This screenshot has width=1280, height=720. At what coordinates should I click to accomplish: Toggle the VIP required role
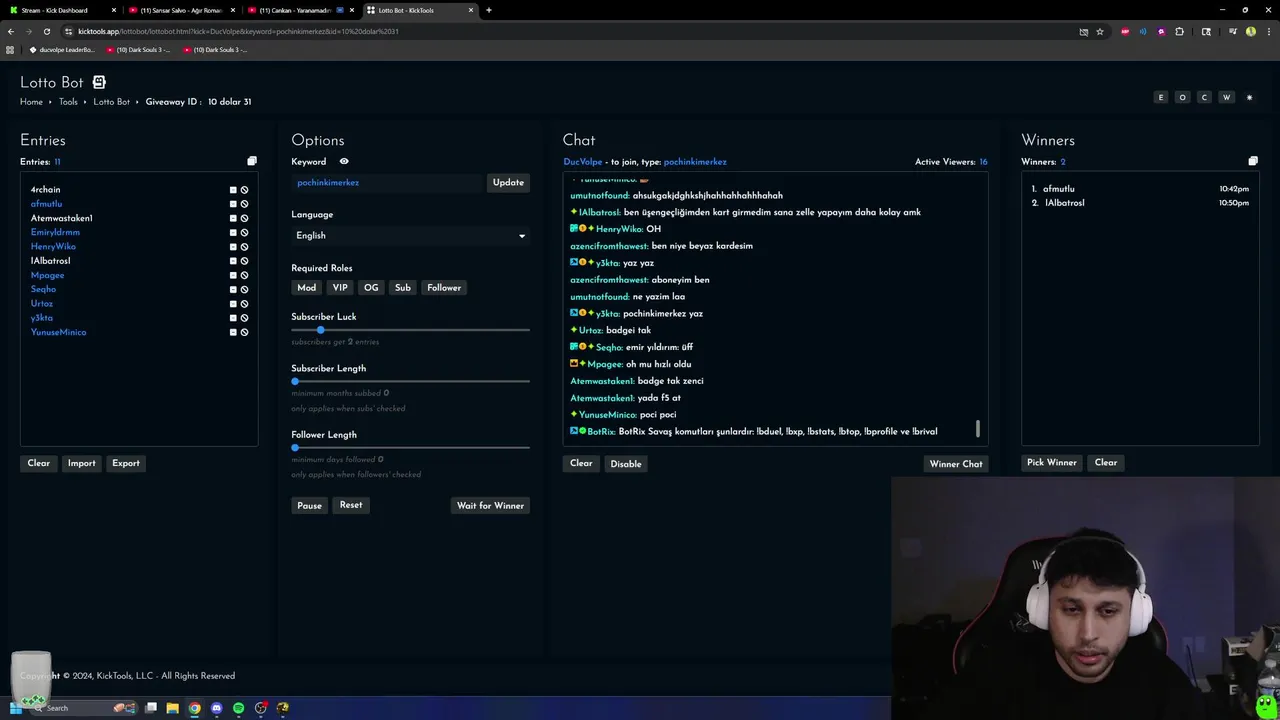point(340,287)
